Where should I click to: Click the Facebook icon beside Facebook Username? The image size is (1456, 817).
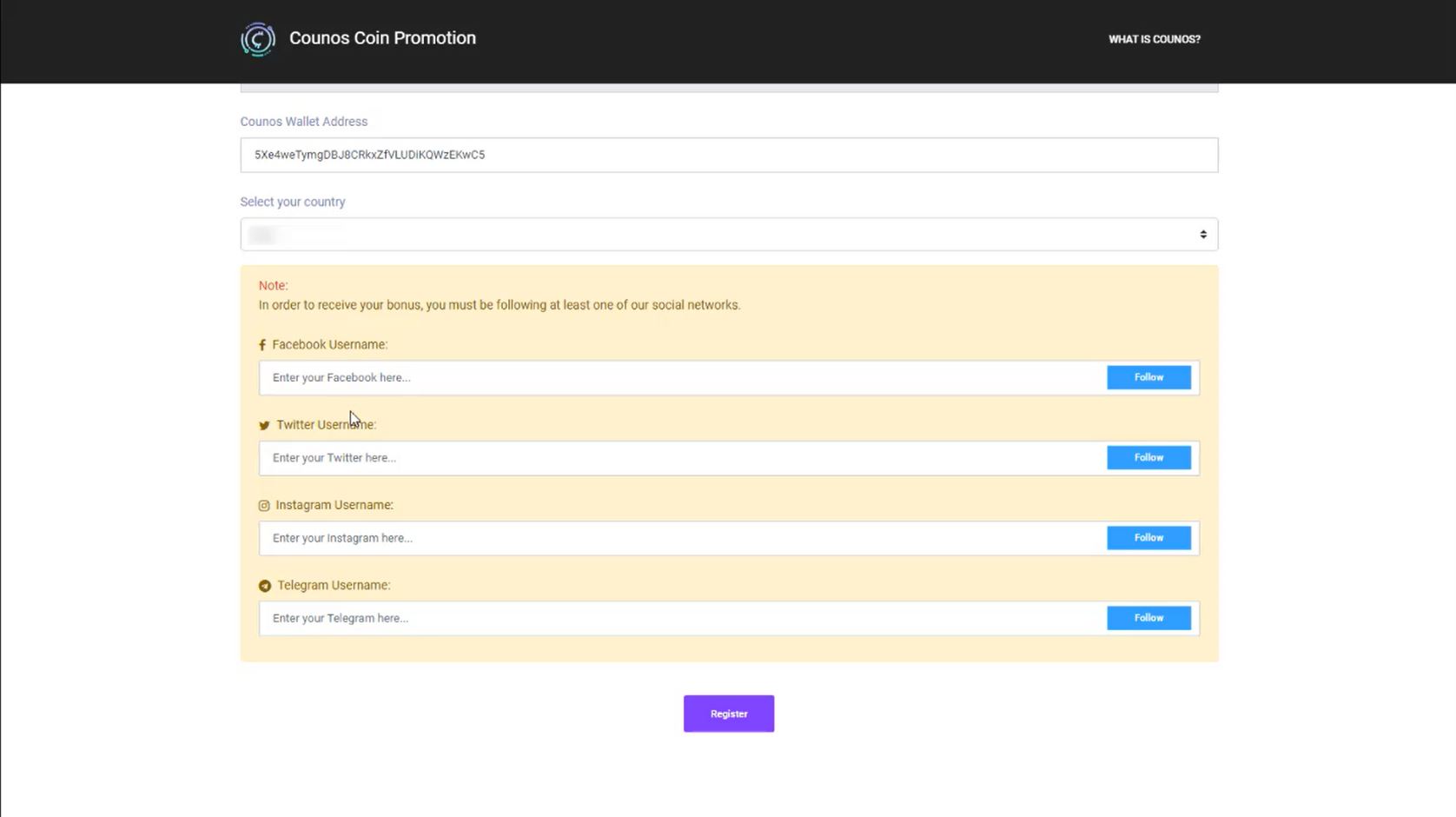pos(262,345)
